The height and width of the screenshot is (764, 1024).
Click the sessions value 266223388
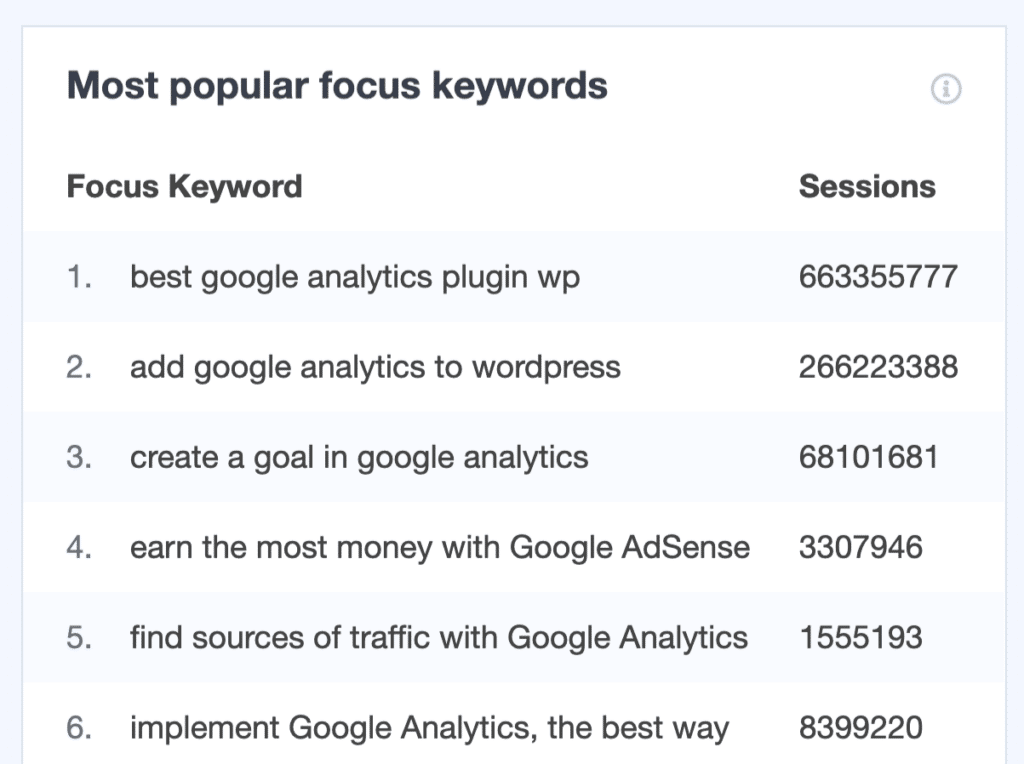pyautogui.click(x=878, y=367)
